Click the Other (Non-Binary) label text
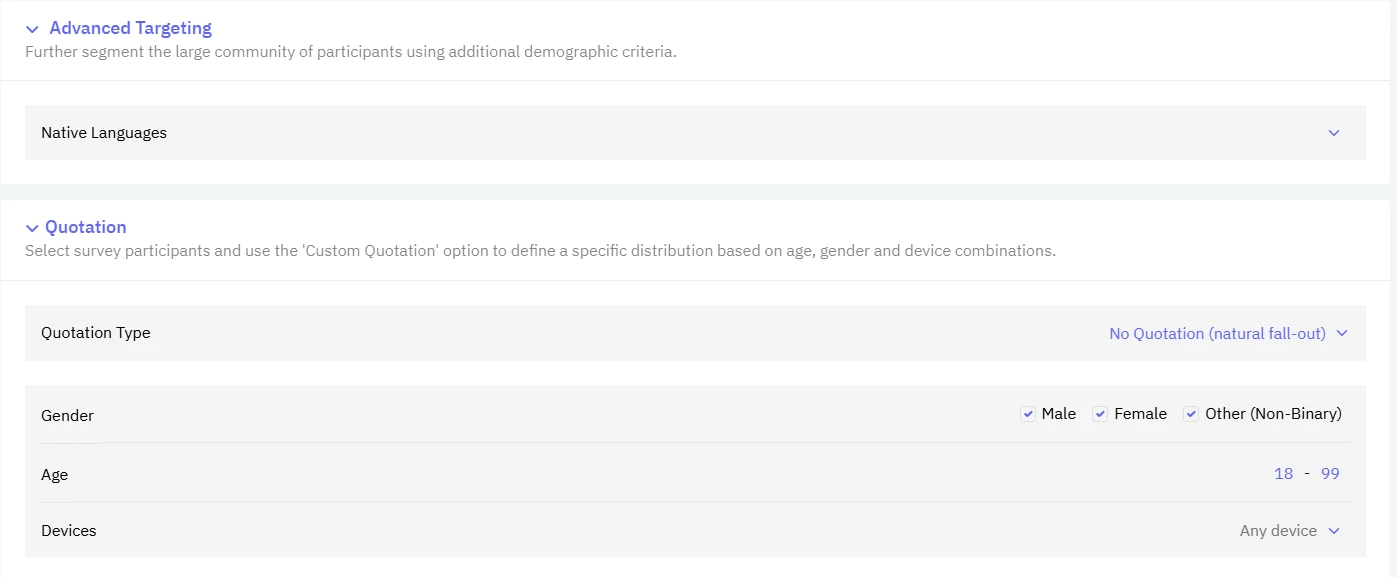 (x=1273, y=414)
